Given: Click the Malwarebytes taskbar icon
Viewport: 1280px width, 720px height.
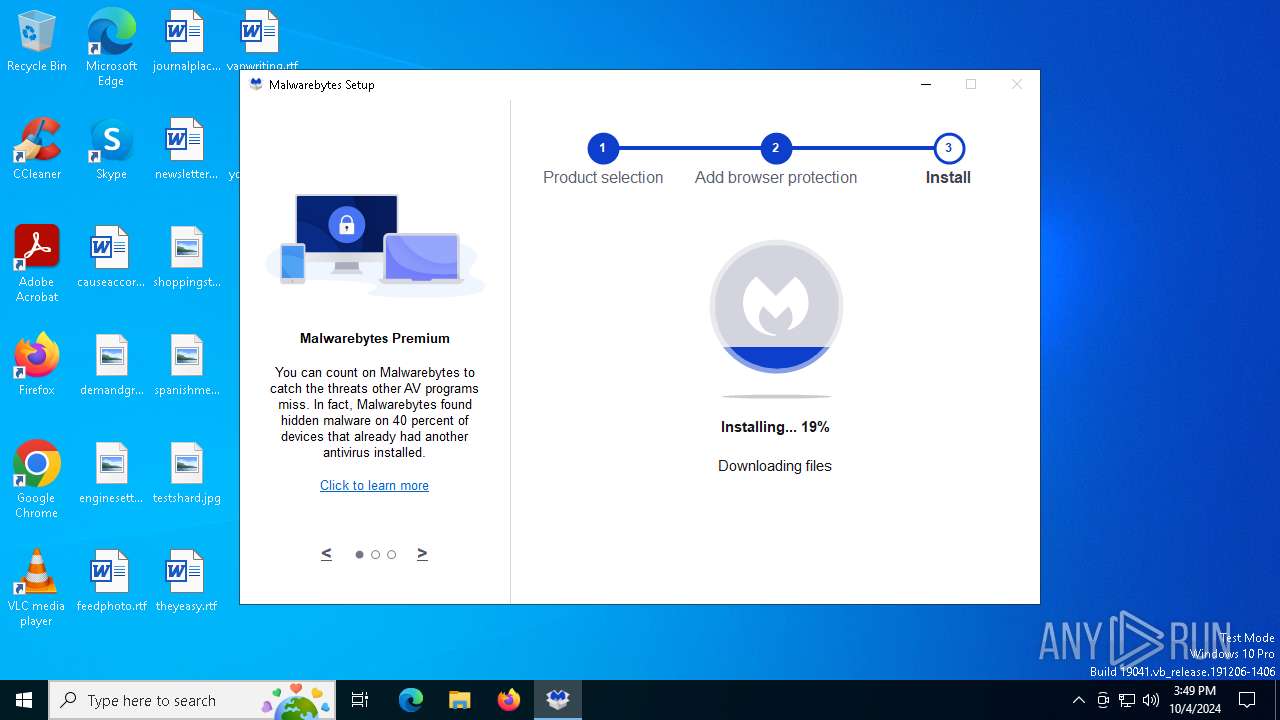Looking at the screenshot, I should coord(558,700).
